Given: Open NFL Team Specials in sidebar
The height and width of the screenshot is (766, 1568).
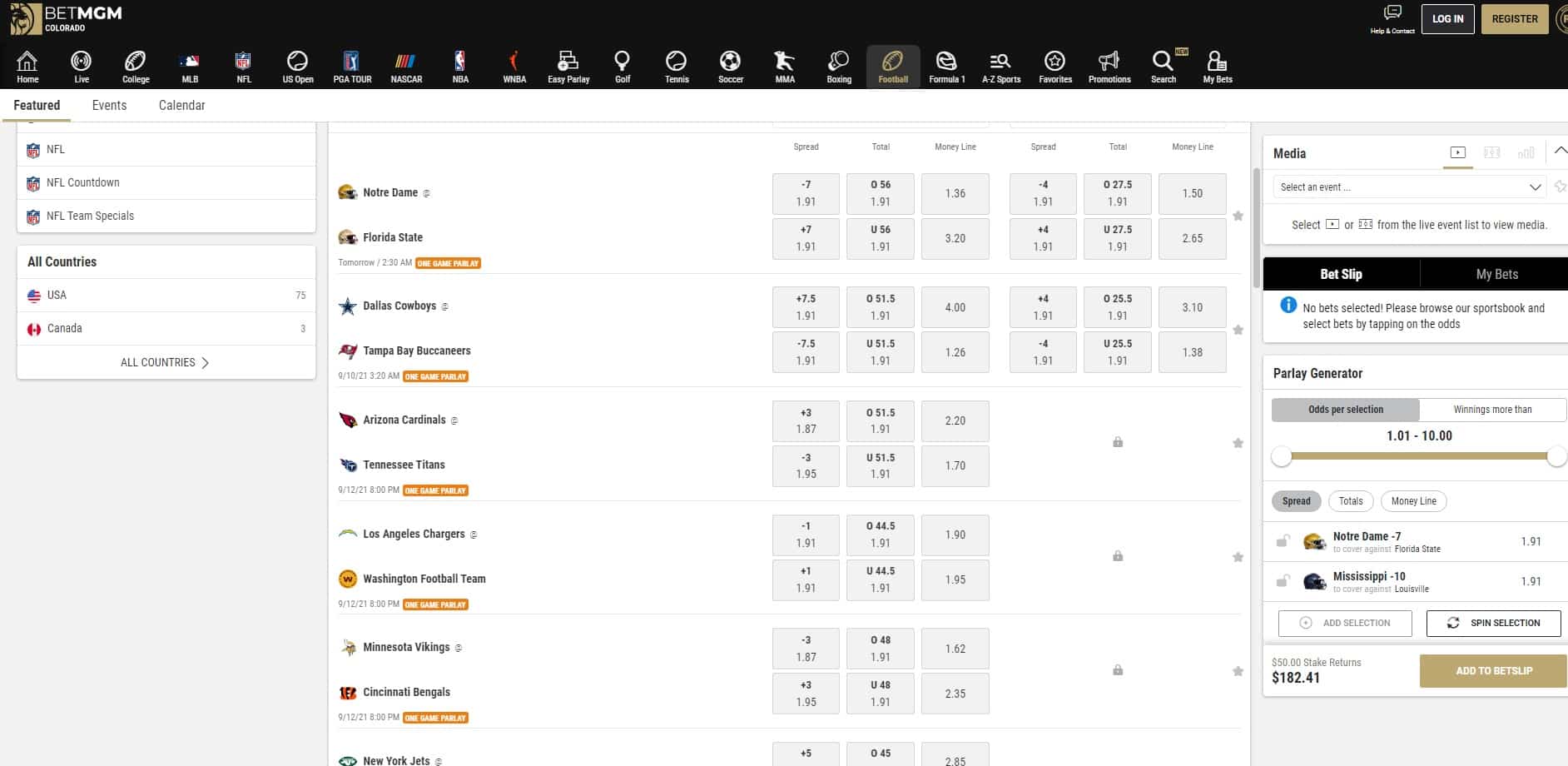Looking at the screenshot, I should [x=166, y=216].
